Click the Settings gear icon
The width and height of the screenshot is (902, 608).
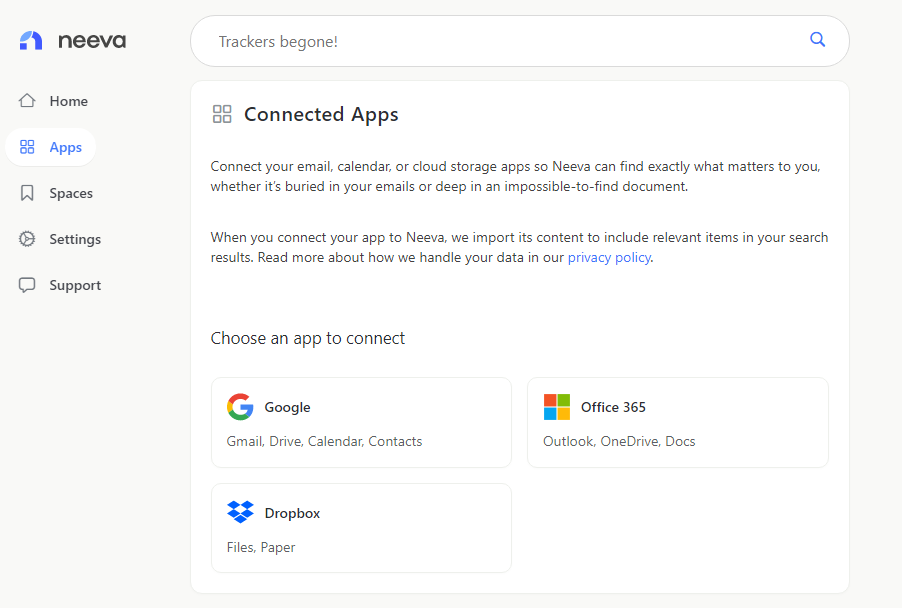(27, 239)
